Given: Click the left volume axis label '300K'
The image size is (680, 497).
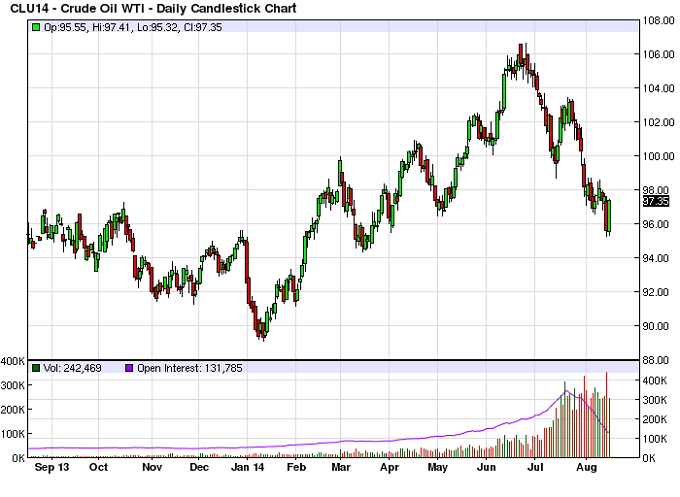Looking at the screenshot, I should [13, 385].
